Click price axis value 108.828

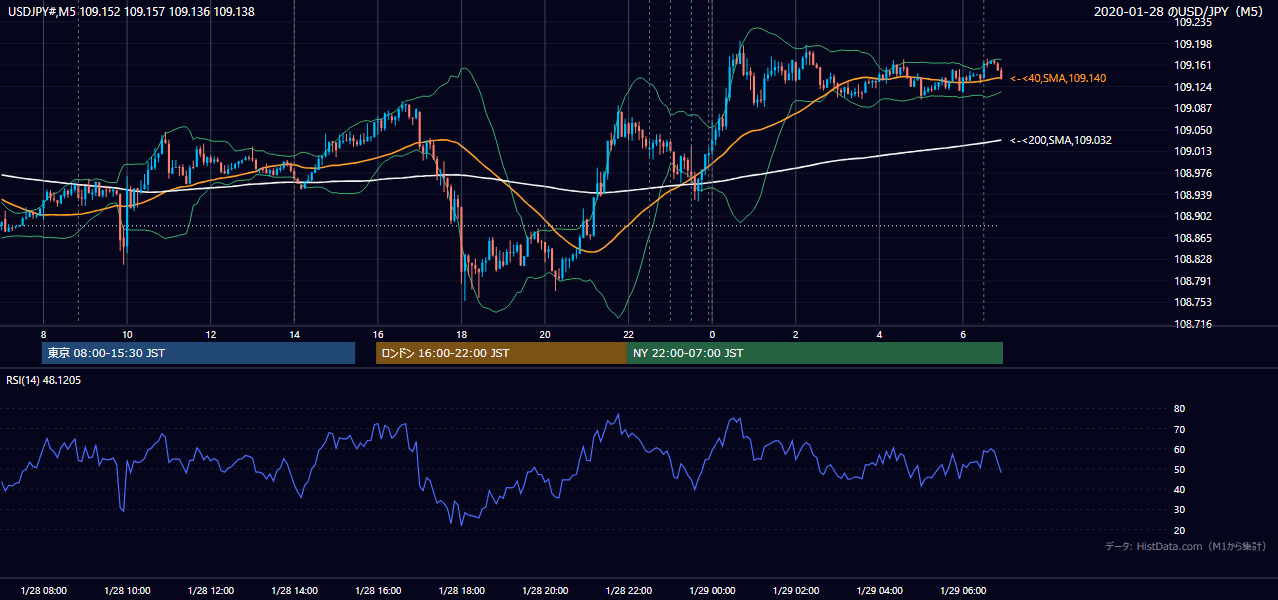[1193, 259]
